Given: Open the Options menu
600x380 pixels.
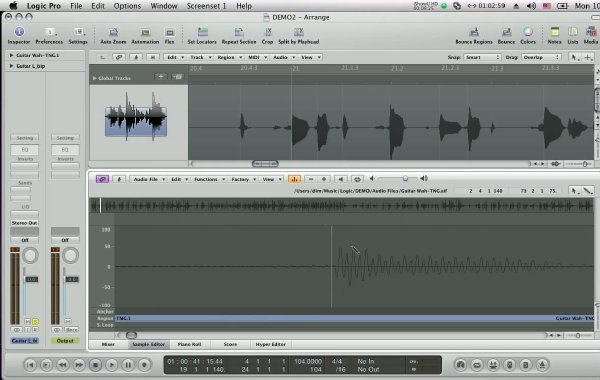Looking at the screenshot, I should [x=127, y=6].
